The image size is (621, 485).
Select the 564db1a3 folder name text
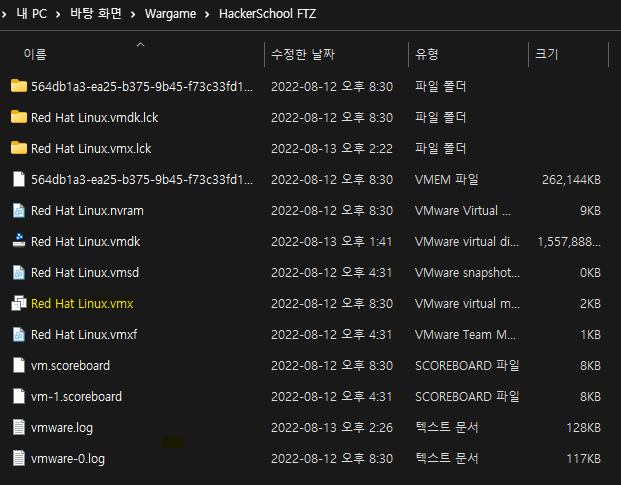point(142,86)
